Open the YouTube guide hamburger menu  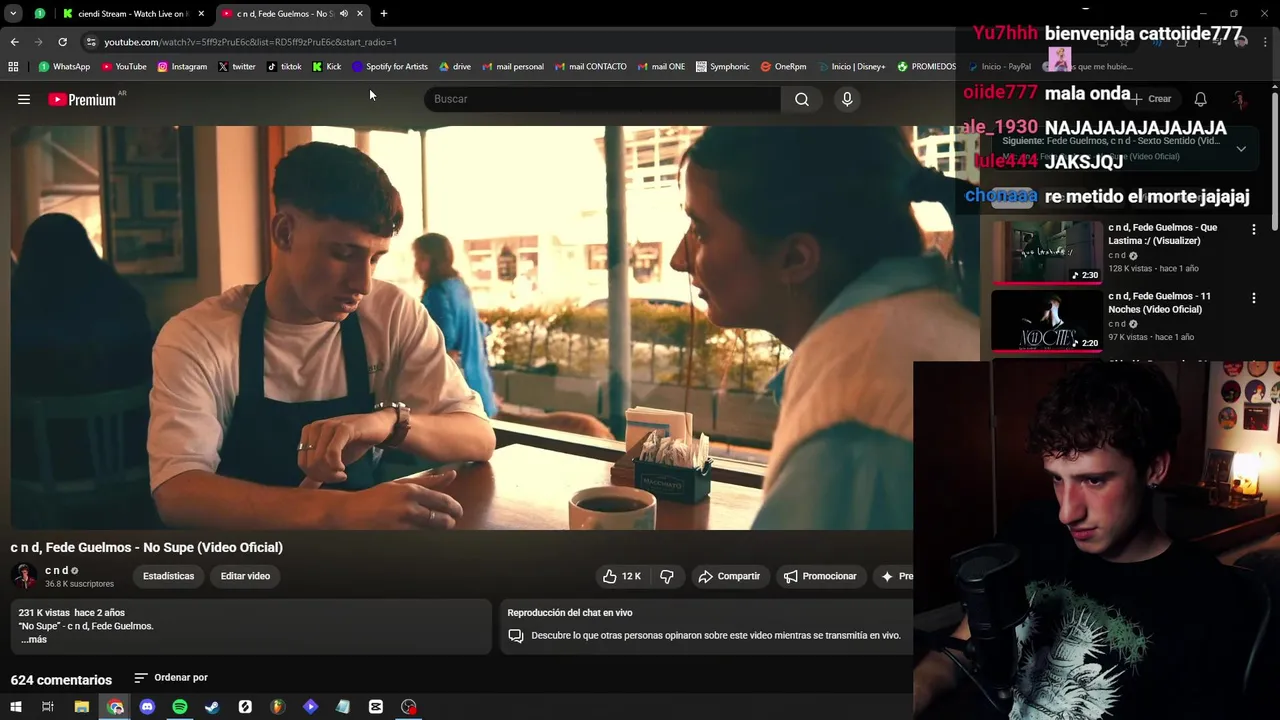pos(24,99)
